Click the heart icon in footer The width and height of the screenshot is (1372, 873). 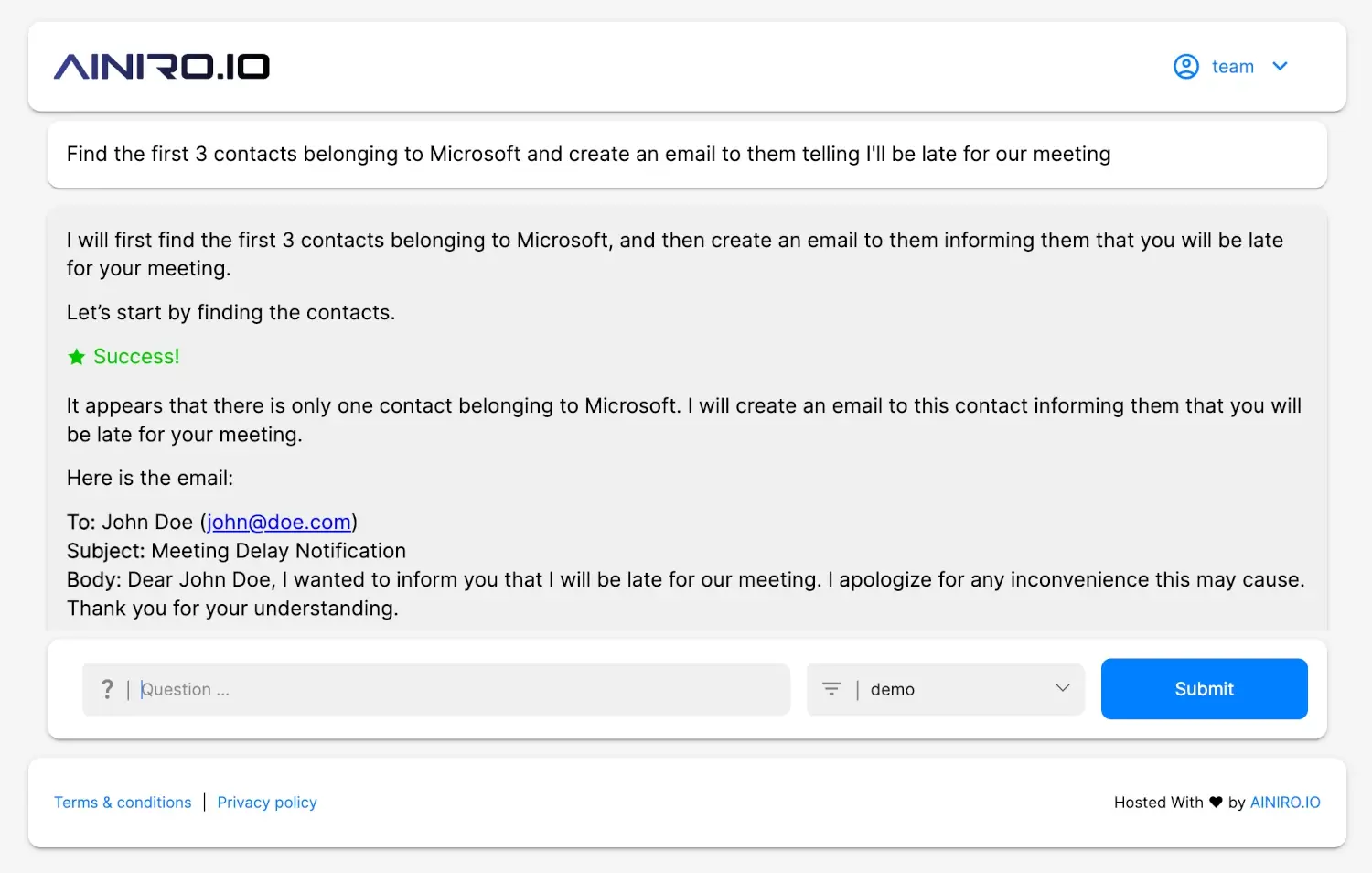click(1216, 803)
